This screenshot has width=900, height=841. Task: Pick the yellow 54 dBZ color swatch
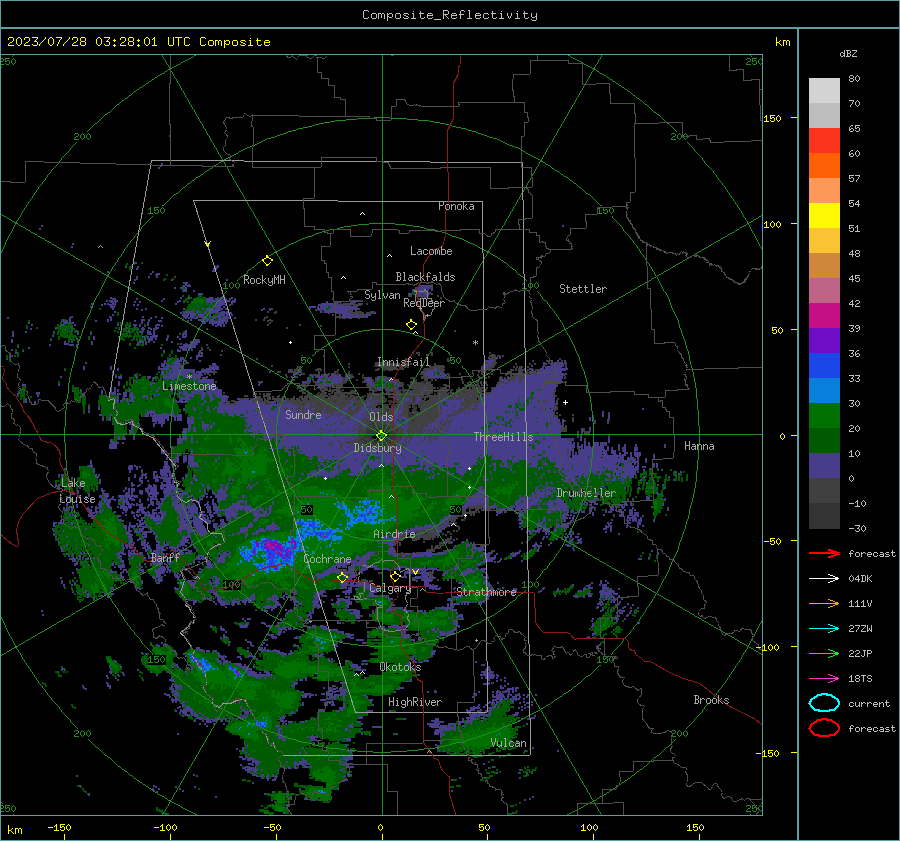point(824,215)
